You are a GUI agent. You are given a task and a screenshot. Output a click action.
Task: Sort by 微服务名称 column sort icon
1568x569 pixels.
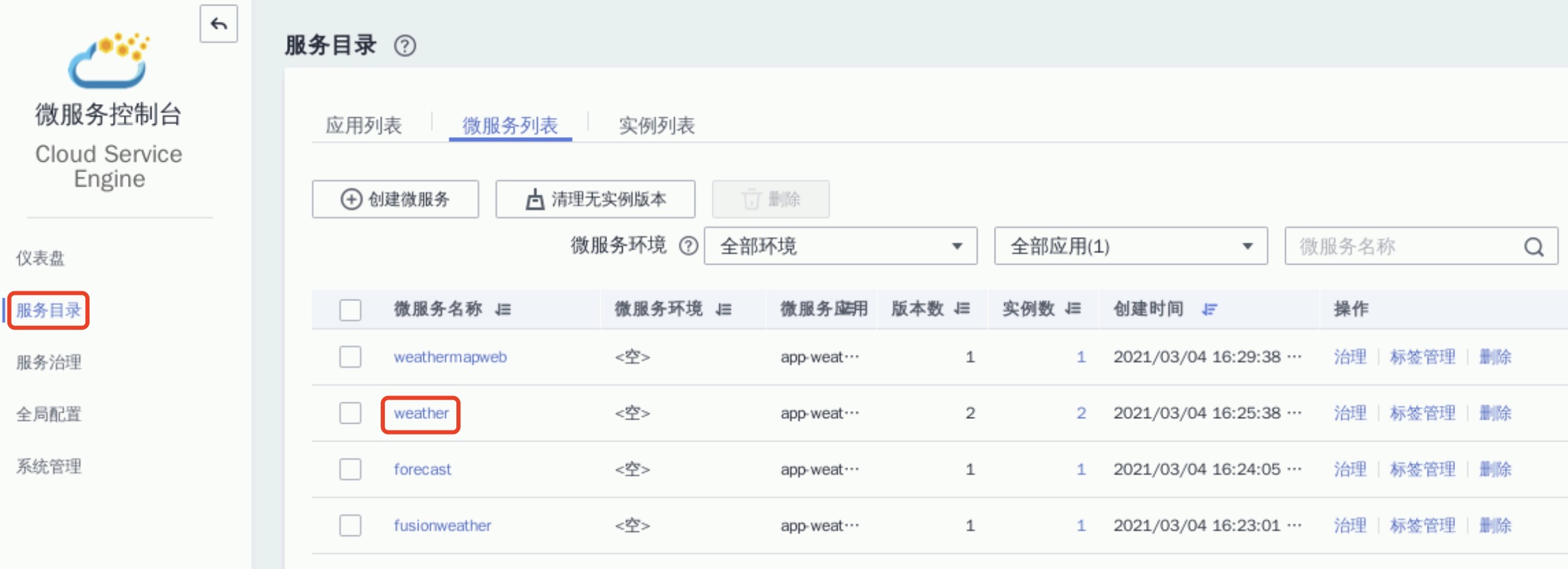pyautogui.click(x=503, y=309)
